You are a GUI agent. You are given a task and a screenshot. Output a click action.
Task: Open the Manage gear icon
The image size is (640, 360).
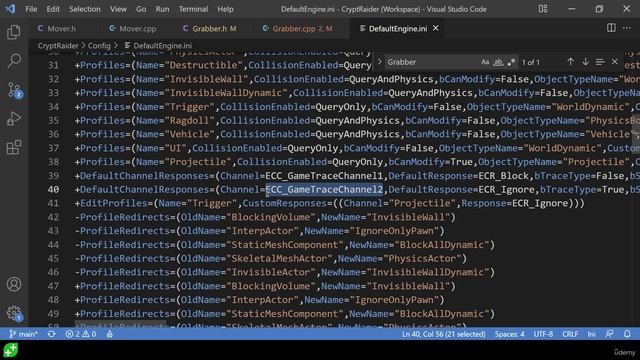pos(14,313)
